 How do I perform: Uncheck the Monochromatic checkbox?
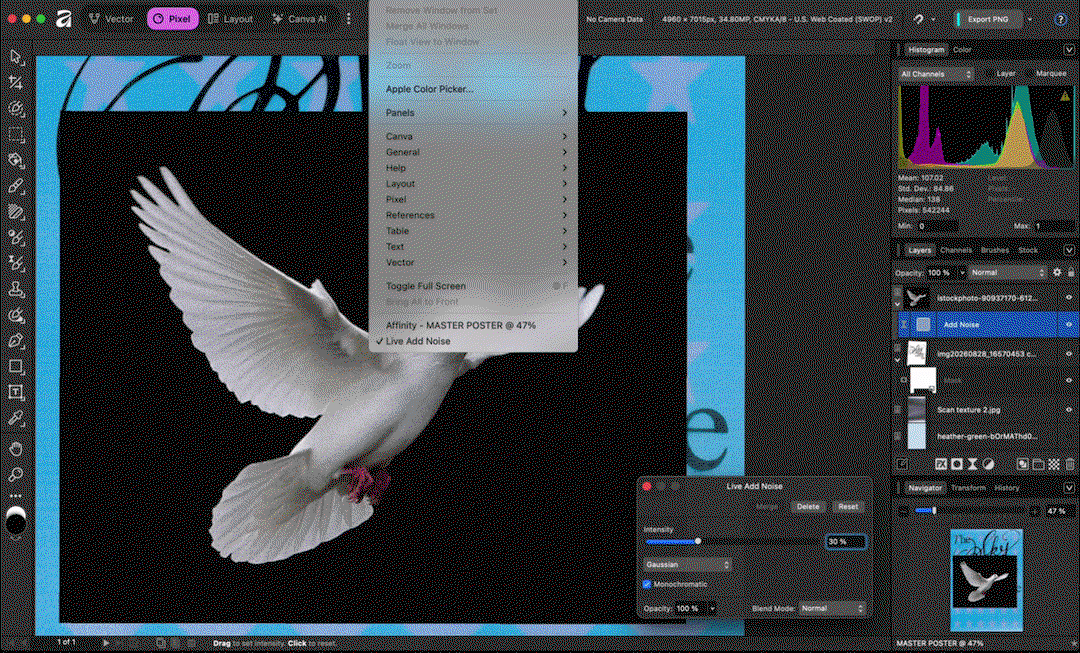647,584
